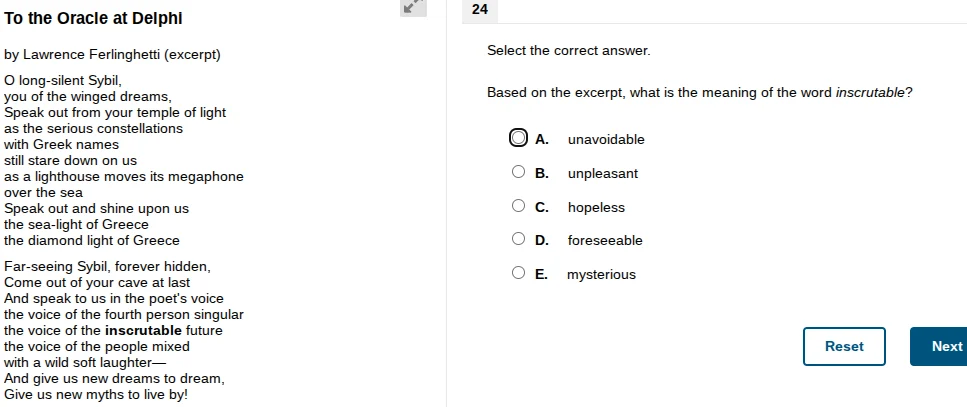Screen dimensions: 967x407
Task: Click the expand passage arrows icon
Action: 411,7
